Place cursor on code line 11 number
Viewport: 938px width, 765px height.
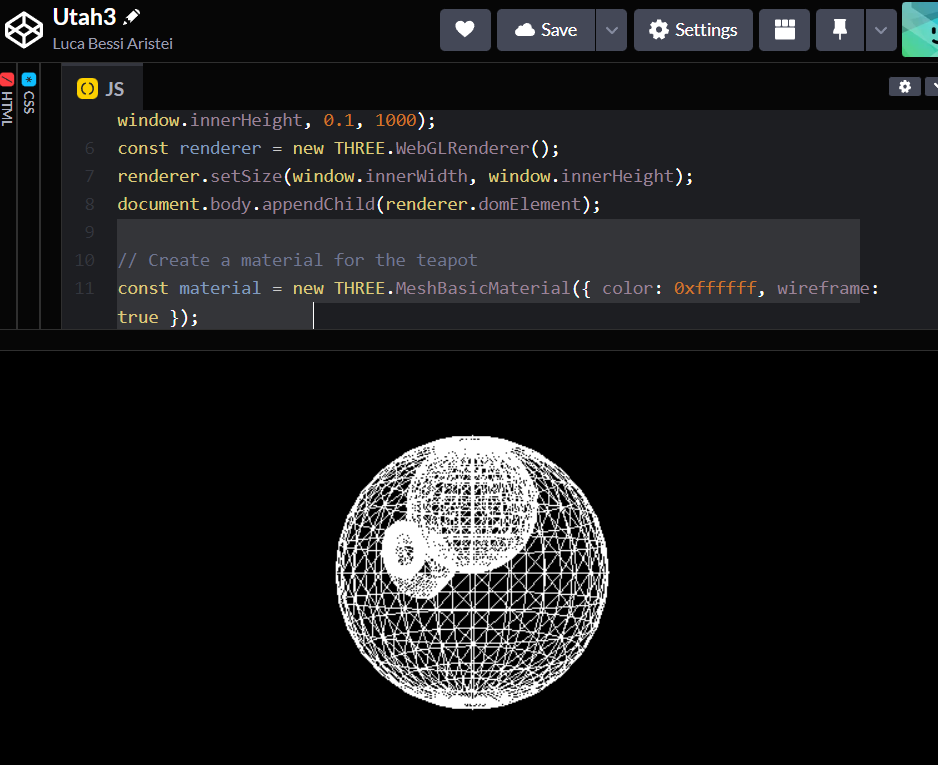click(x=85, y=289)
